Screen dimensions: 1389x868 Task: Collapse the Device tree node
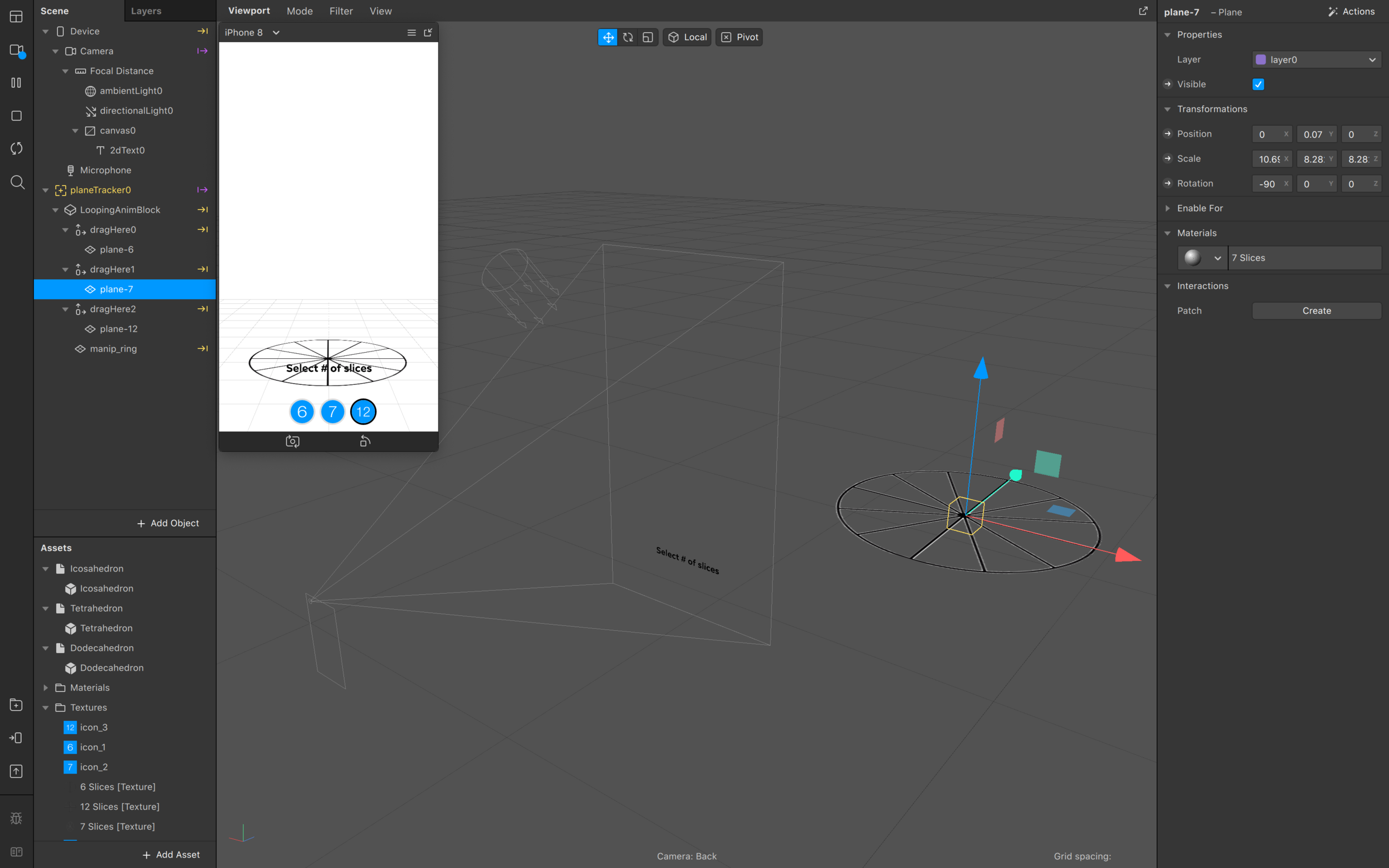coord(46,32)
